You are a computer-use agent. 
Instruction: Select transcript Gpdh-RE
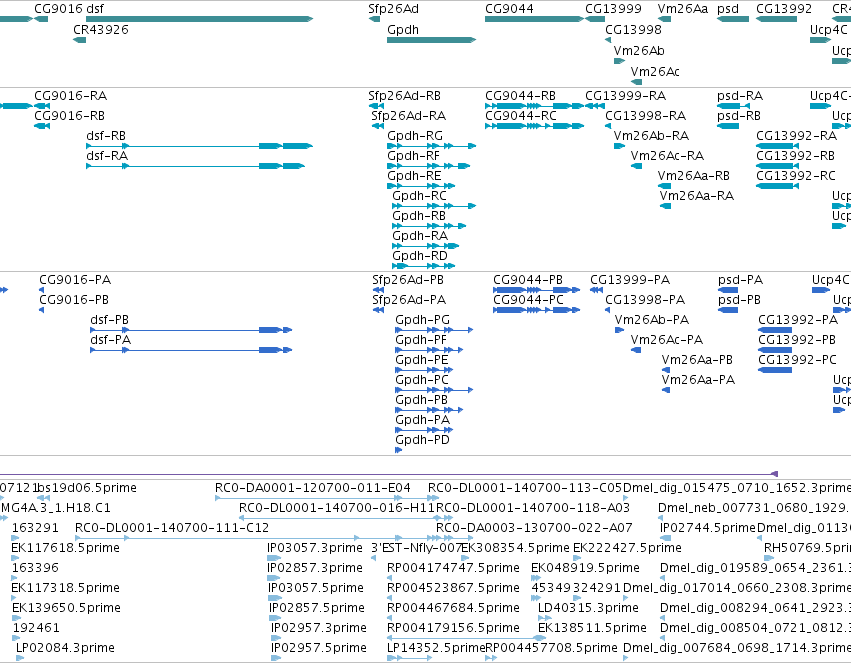pyautogui.click(x=421, y=186)
